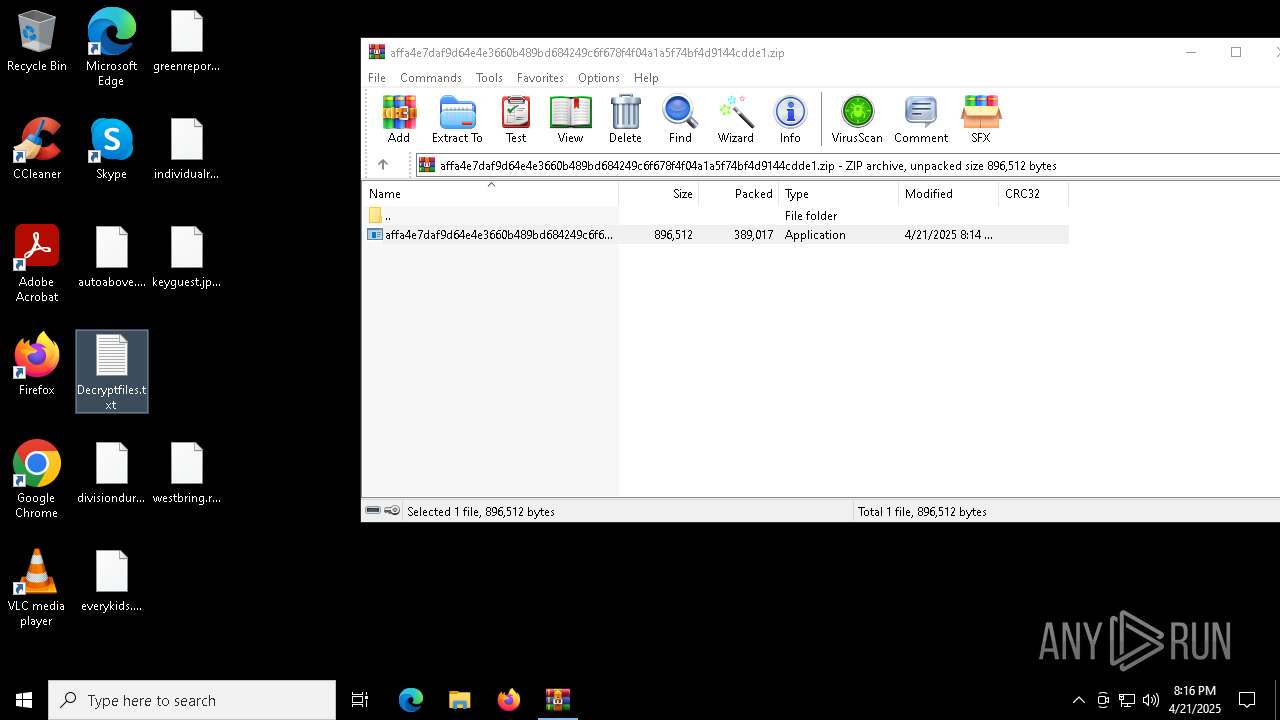Open the volume control in system tray
The width and height of the screenshot is (1280, 720).
1151,700
